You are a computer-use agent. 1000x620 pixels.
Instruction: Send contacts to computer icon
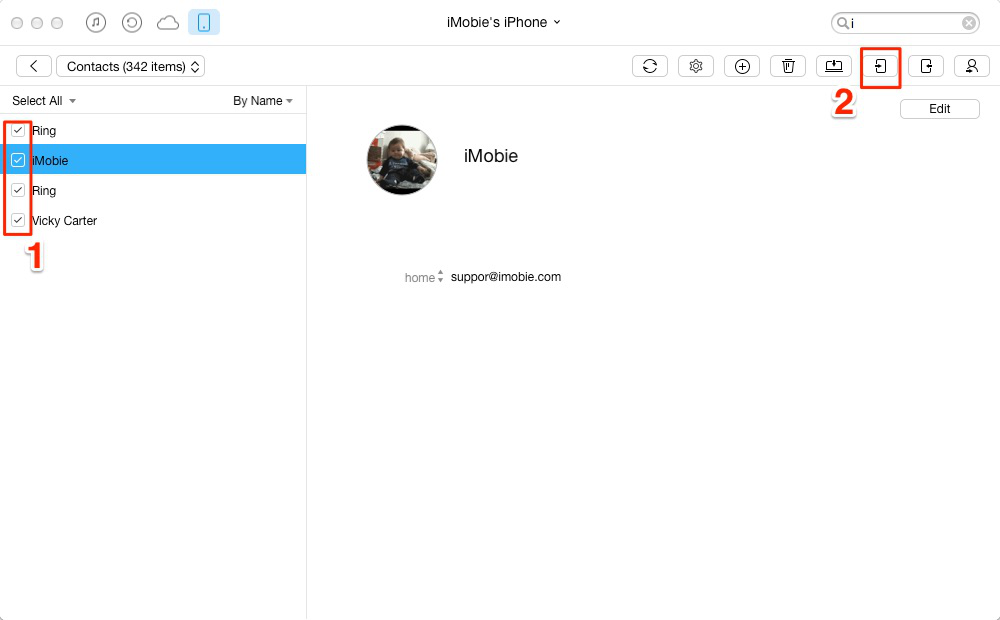(834, 66)
